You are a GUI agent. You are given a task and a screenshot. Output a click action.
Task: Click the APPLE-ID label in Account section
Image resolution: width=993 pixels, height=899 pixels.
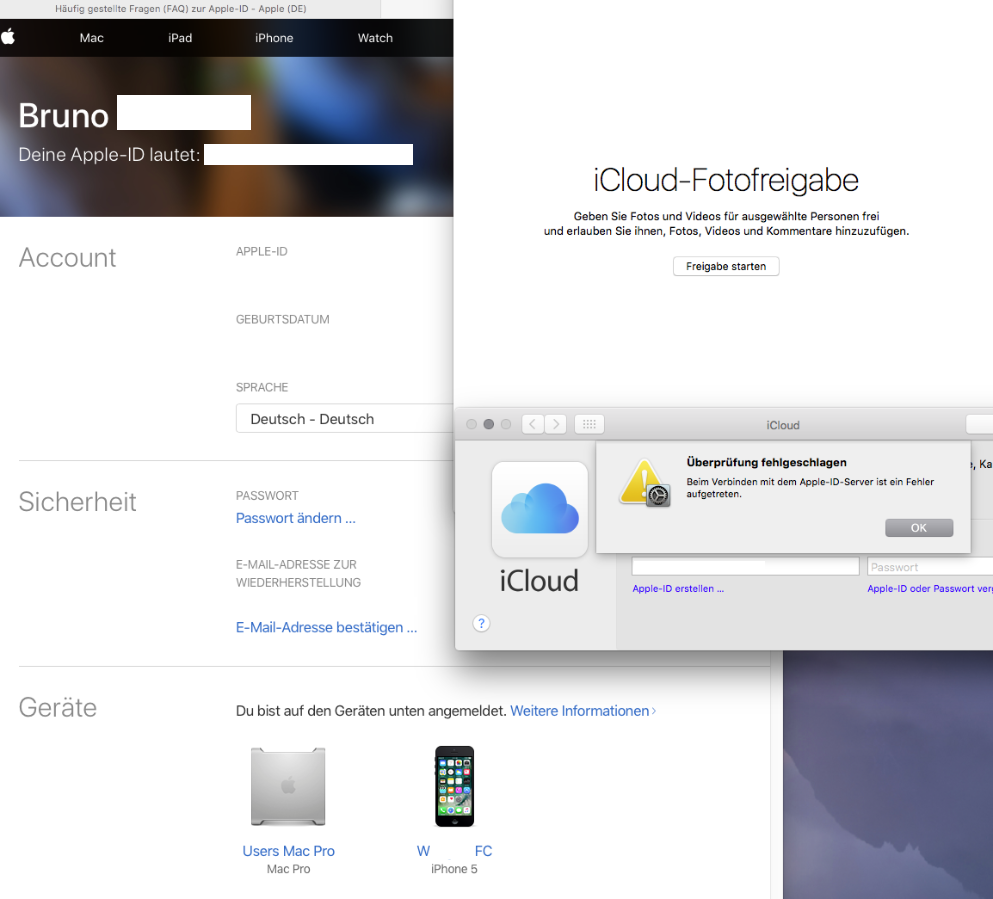point(262,251)
